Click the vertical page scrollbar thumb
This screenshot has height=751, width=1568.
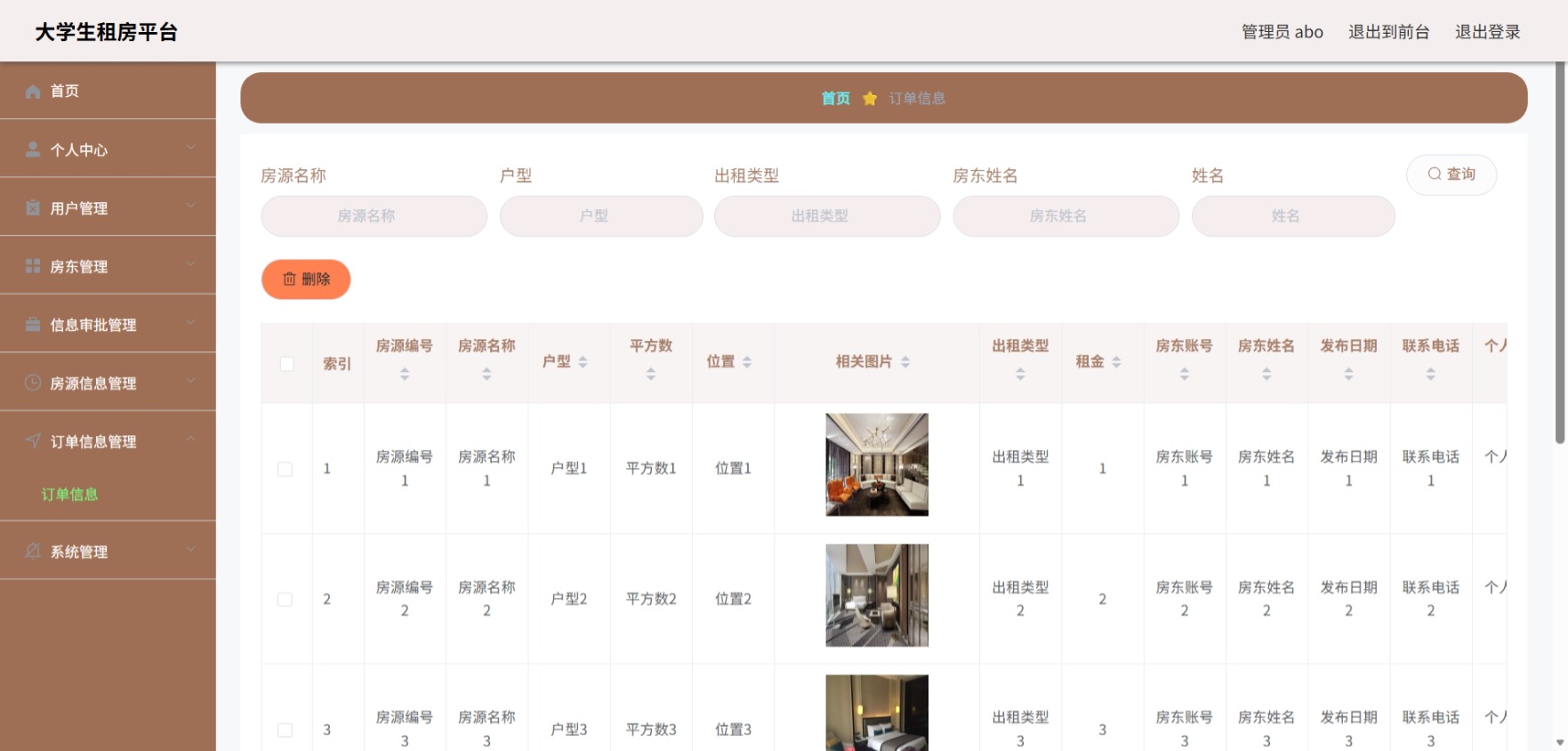coord(1560,253)
